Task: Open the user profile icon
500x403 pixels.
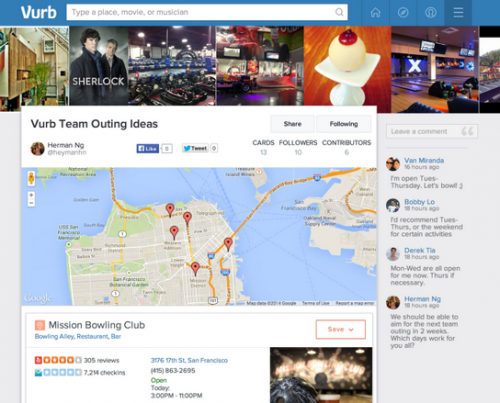Action: click(x=431, y=13)
